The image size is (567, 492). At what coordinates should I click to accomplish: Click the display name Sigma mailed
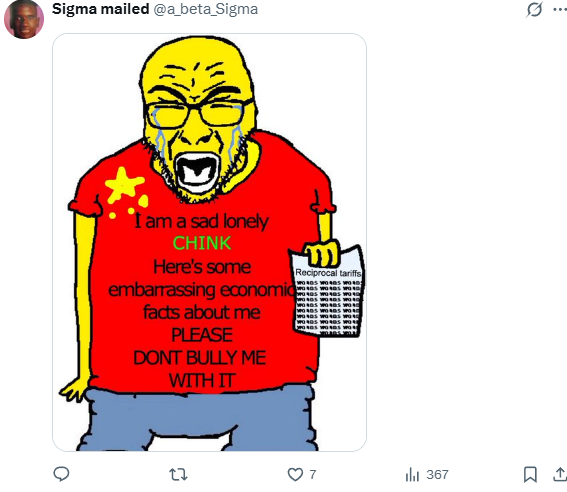point(101,9)
